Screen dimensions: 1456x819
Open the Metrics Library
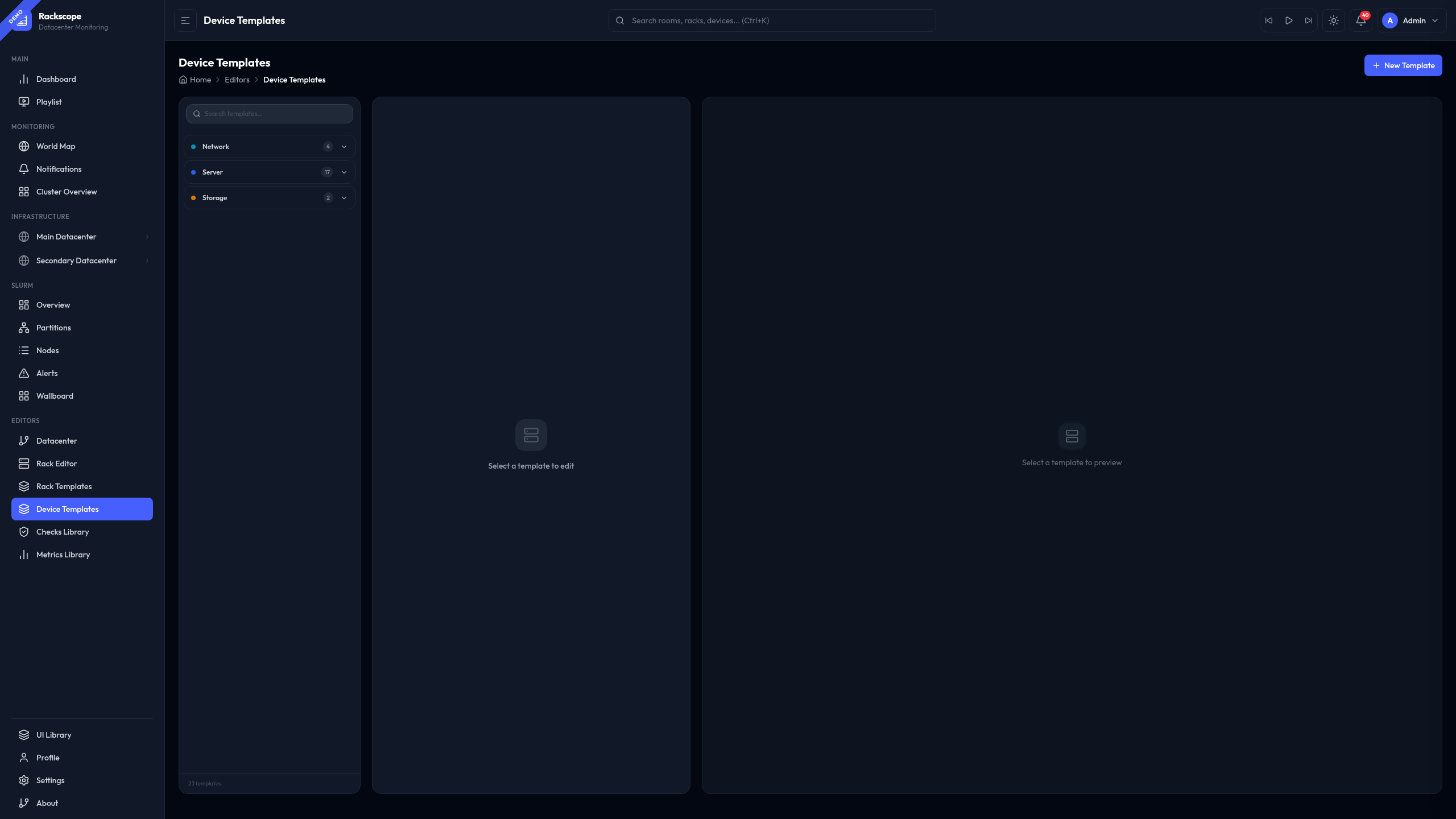click(63, 555)
